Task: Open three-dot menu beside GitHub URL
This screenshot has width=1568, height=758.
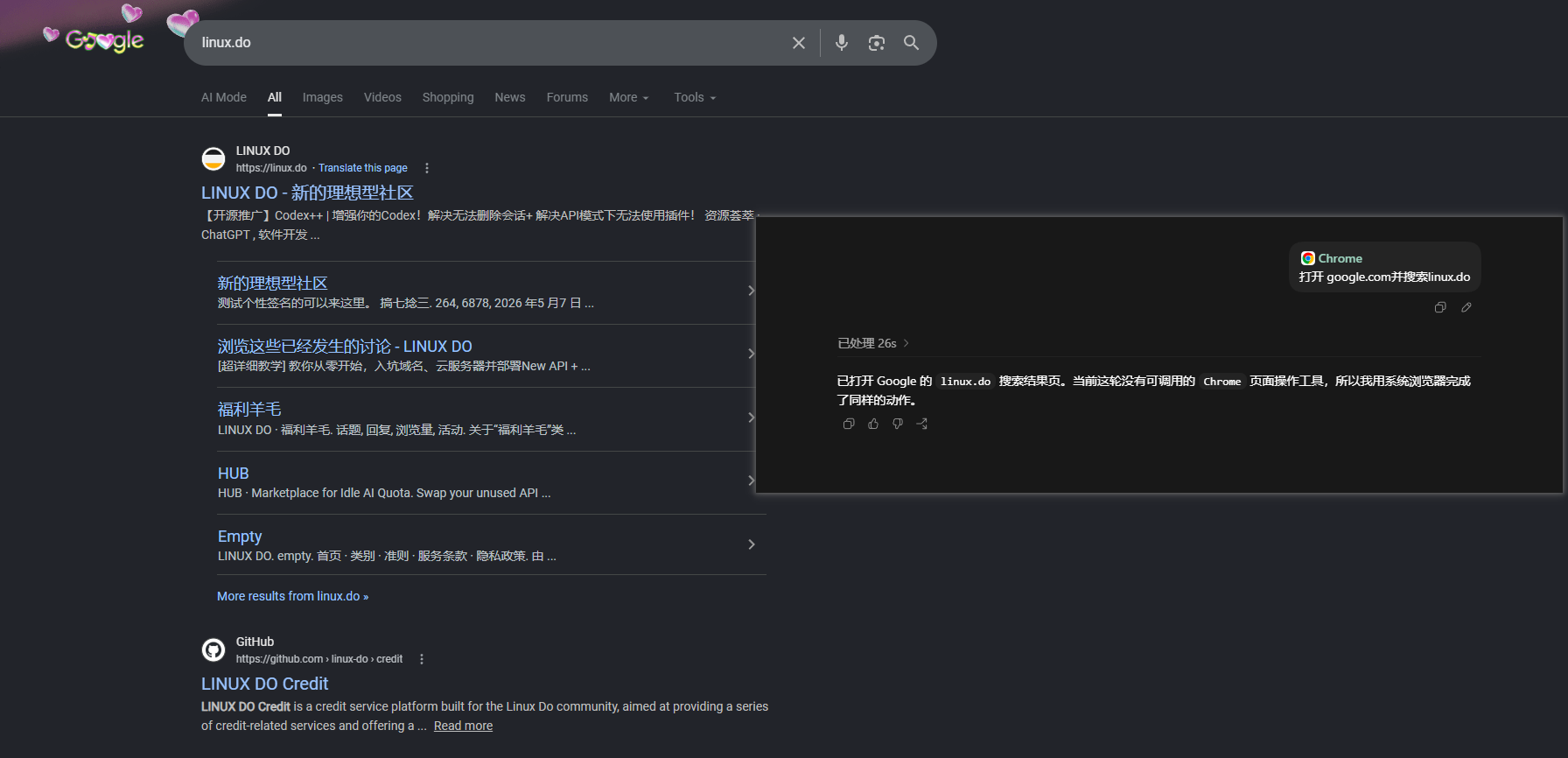Action: point(422,659)
